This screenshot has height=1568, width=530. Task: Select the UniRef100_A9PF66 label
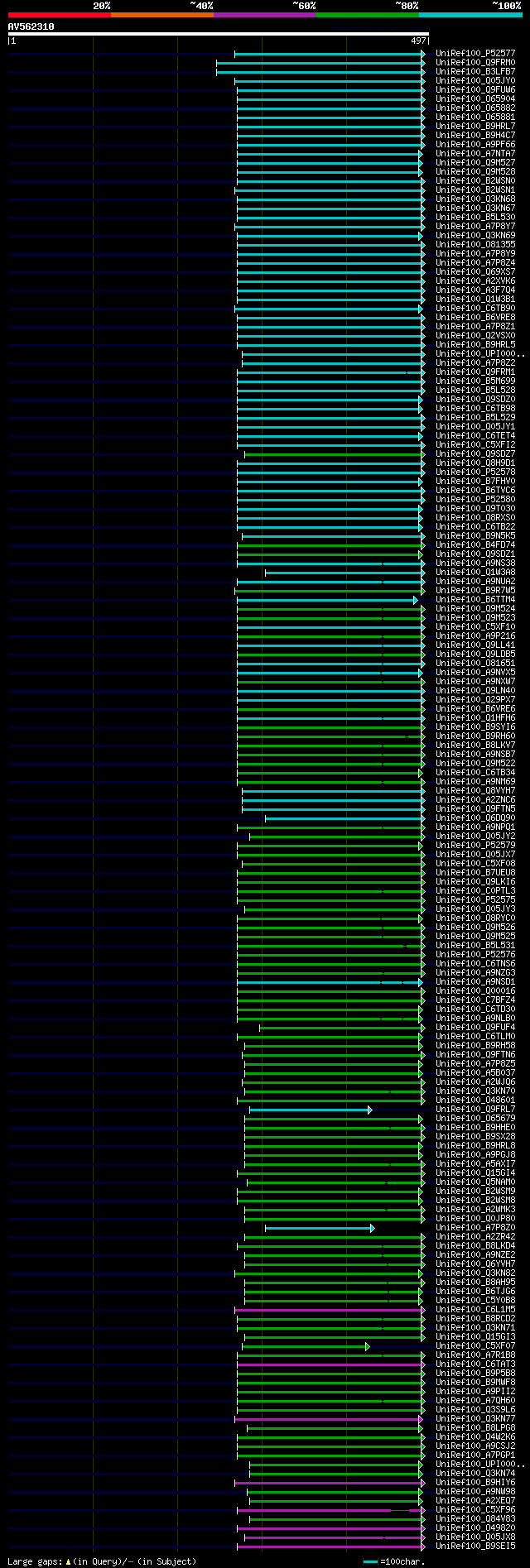pos(475,145)
